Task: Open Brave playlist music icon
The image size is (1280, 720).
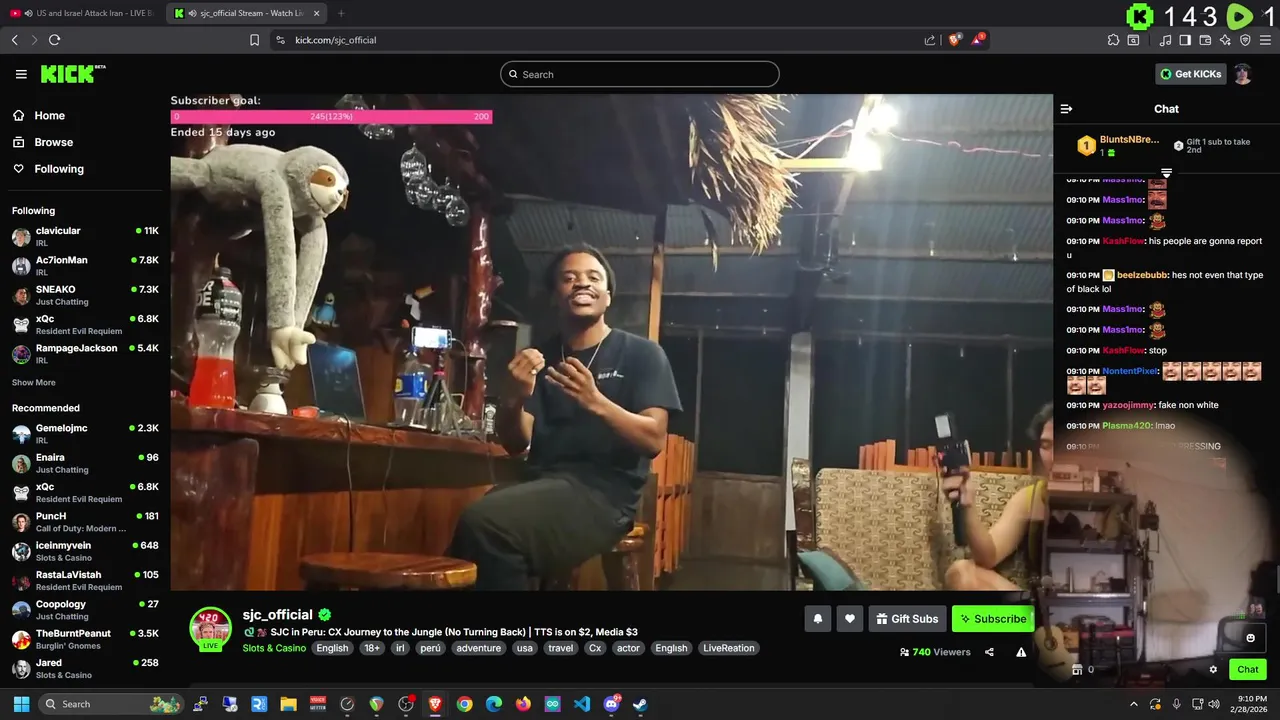Action: pyautogui.click(x=1165, y=40)
